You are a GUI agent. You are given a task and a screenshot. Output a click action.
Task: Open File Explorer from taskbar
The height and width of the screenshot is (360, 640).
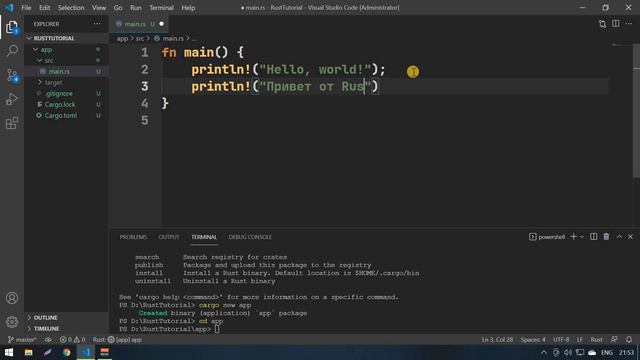pyautogui.click(x=28, y=352)
